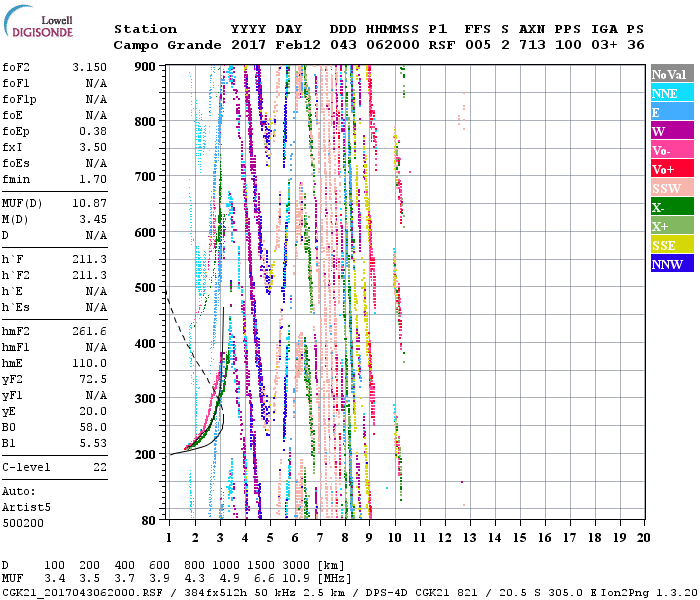Viewport: 700px width, 600px height.
Task: Select the NoVal gray legend swatch
Action: (x=672, y=74)
